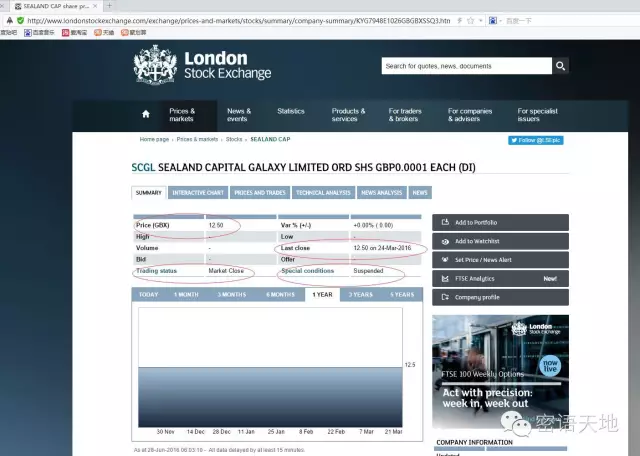Open For traders & brokers menu

coord(405,115)
